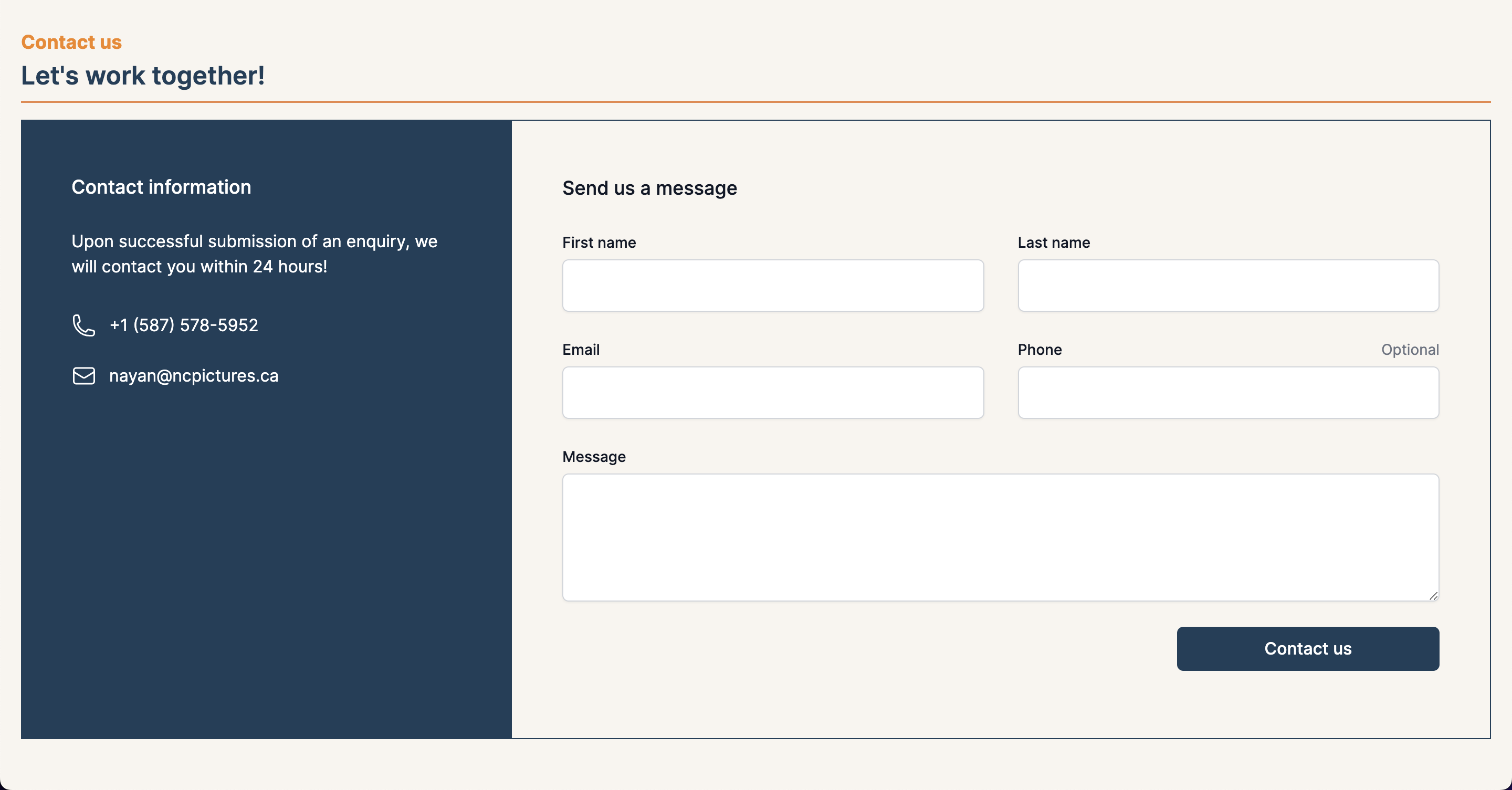Click into the Email input field
The image size is (1512, 790).
point(773,393)
